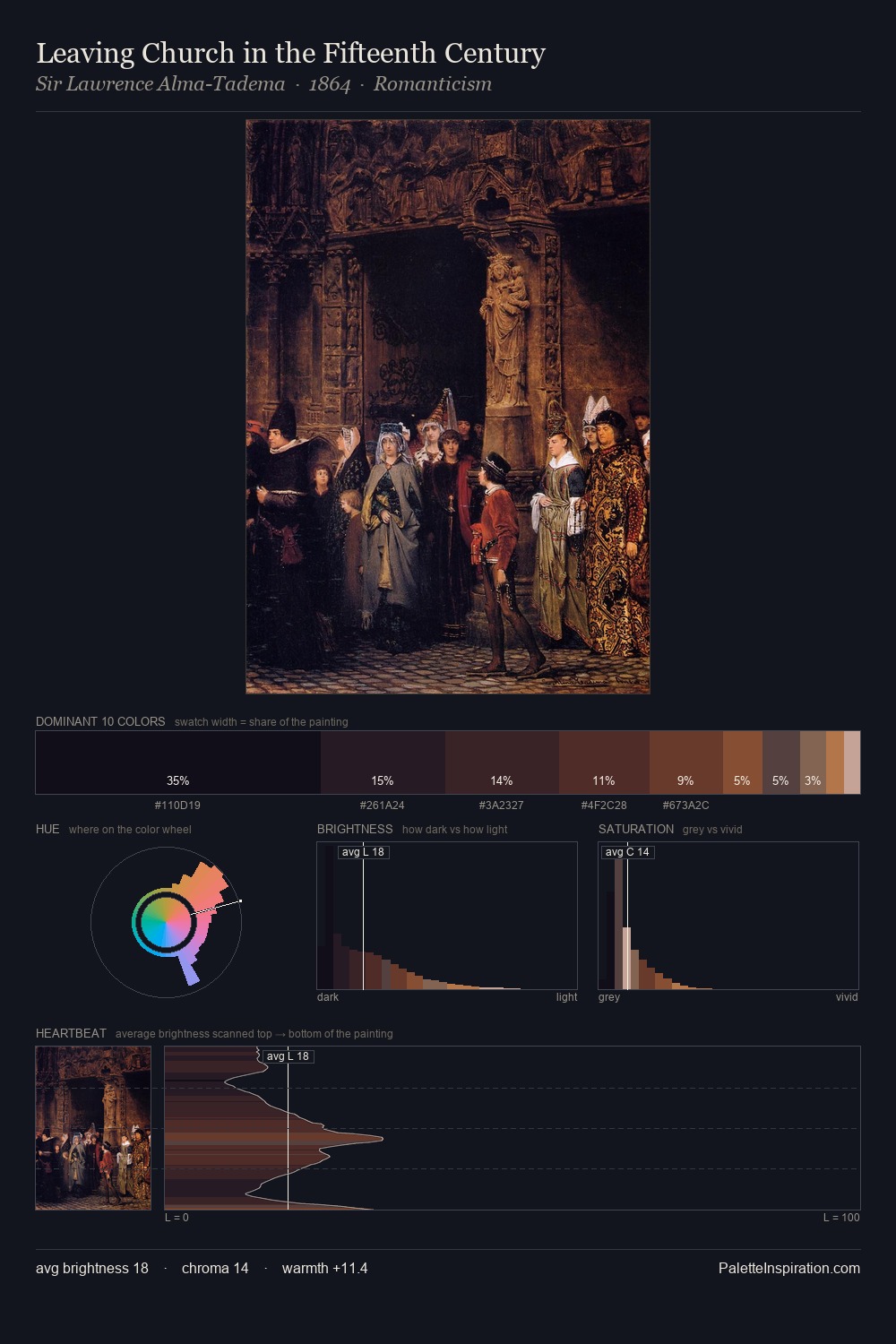Click the 'grey' axis label
The height and width of the screenshot is (1344, 896).
(x=609, y=997)
